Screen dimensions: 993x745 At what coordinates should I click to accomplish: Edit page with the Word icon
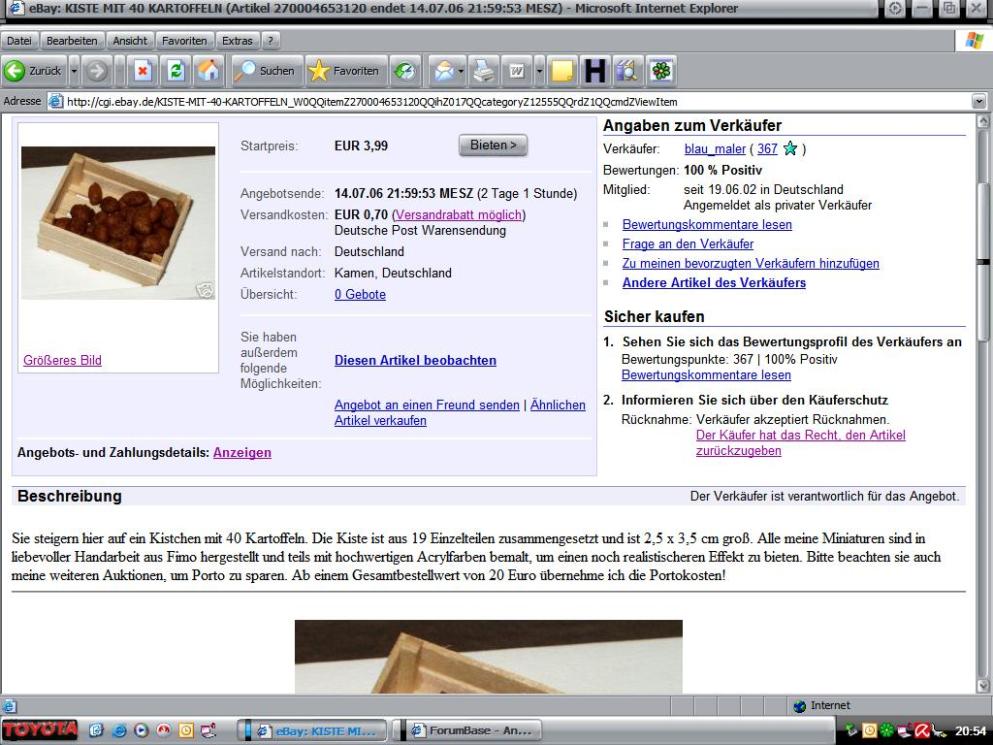(x=517, y=71)
